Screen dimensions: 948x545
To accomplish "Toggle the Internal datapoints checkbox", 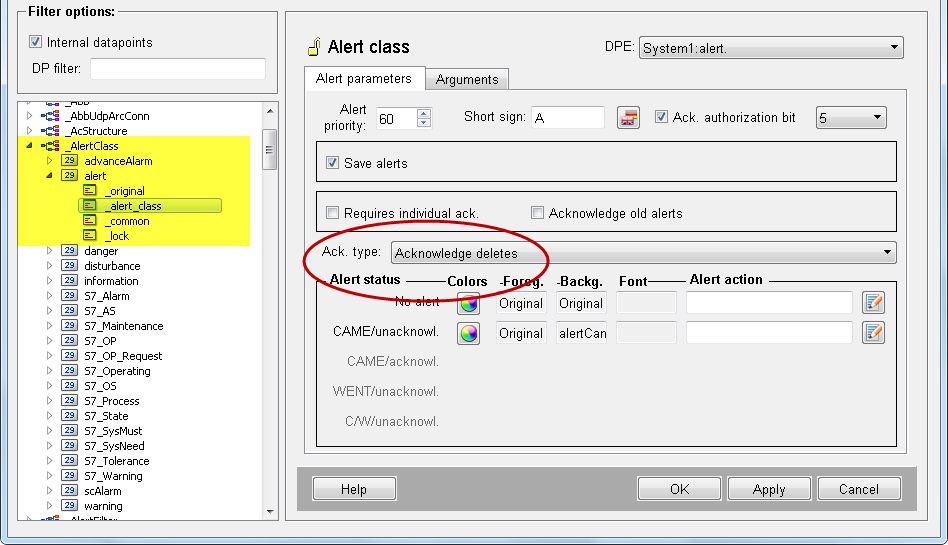I will 36,42.
